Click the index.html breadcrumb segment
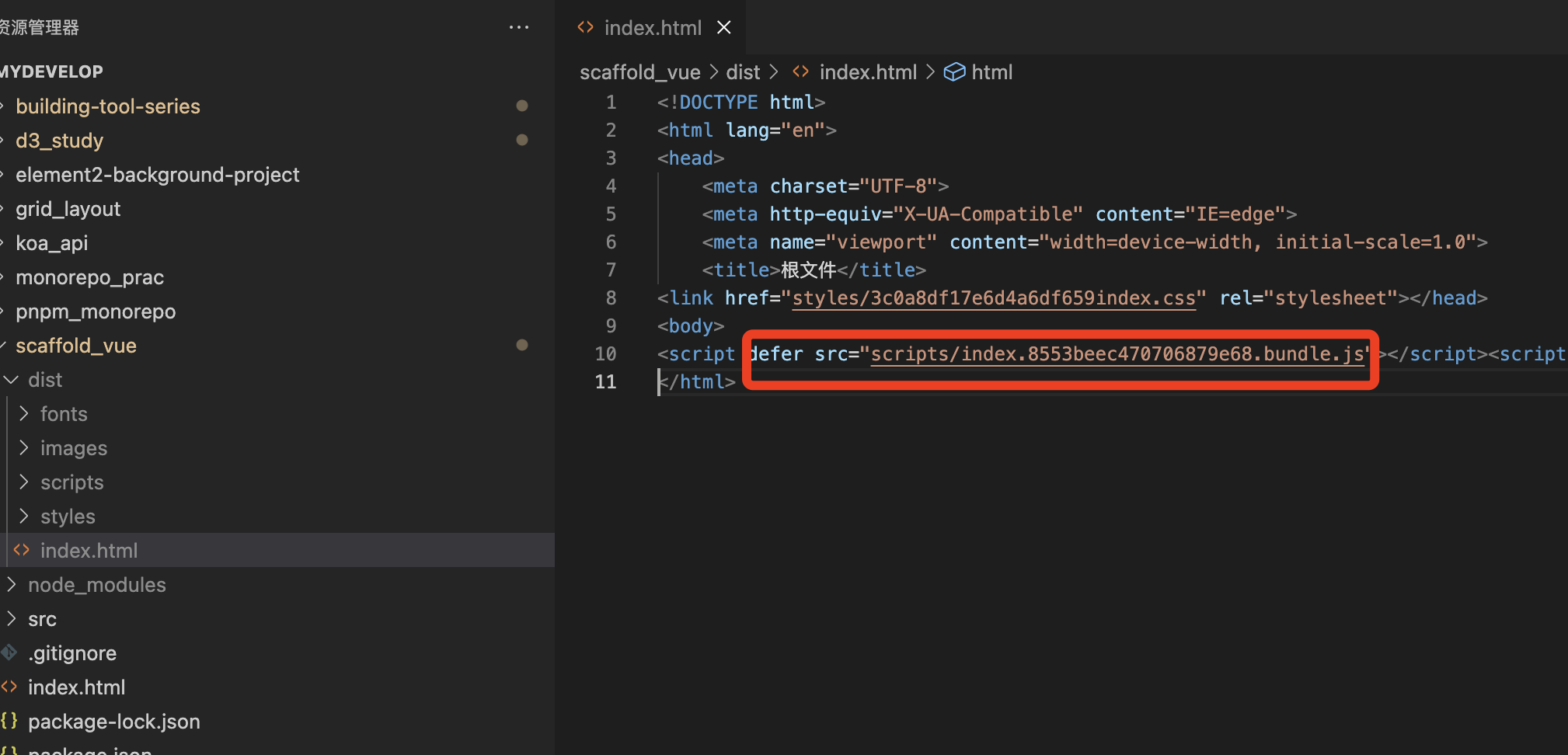Viewport: 1568px width, 755px height. click(x=868, y=72)
